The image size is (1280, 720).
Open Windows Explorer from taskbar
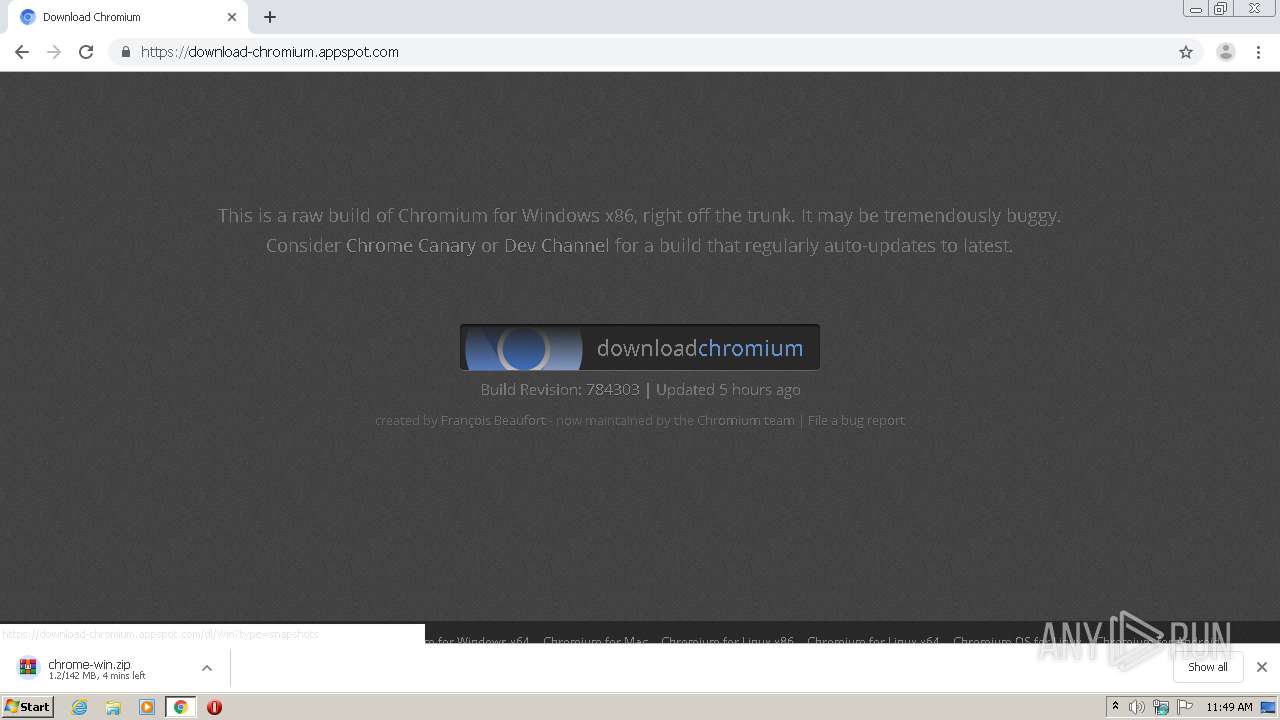tap(113, 707)
